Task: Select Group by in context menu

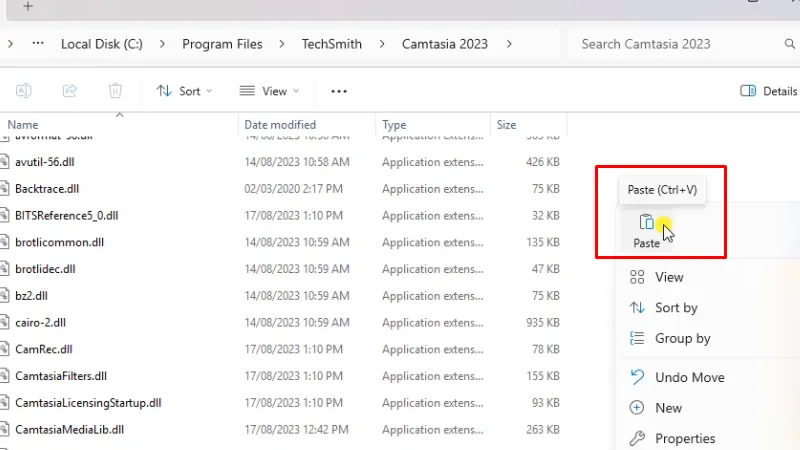Action: 682,338
